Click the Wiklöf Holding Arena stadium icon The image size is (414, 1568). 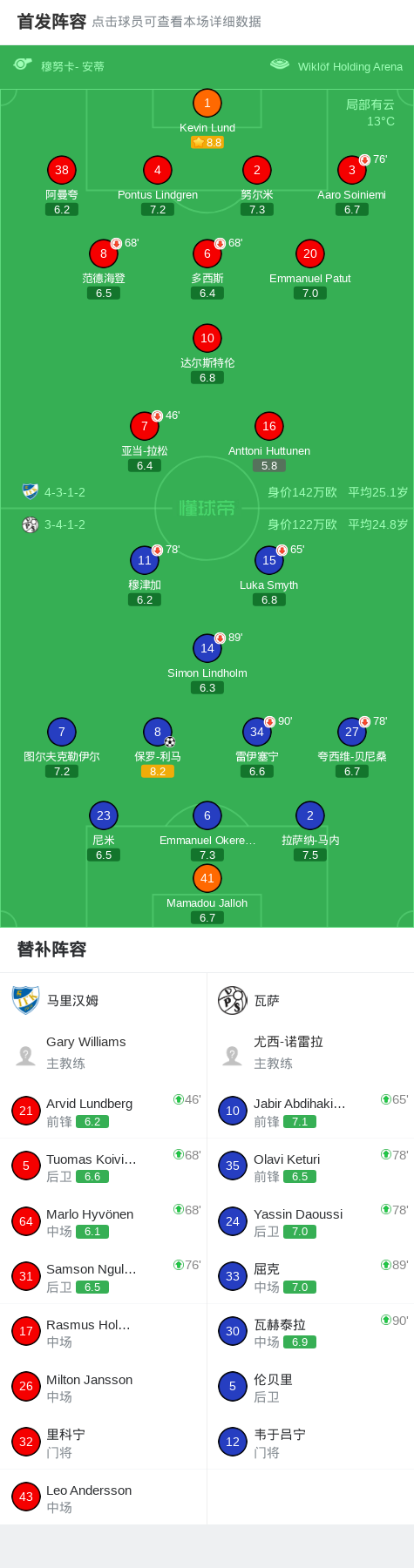point(280,64)
